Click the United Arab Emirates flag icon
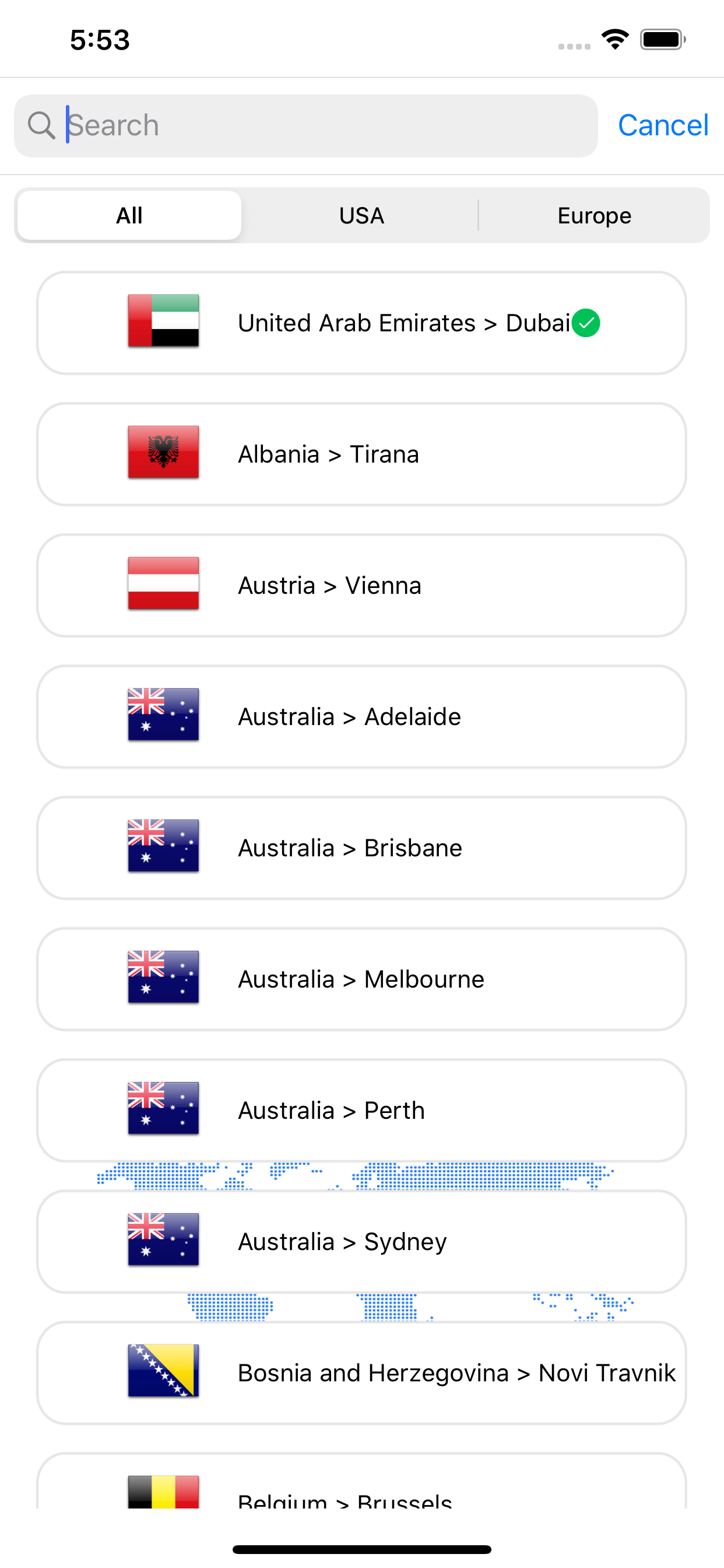The height and width of the screenshot is (1568, 724). (163, 323)
